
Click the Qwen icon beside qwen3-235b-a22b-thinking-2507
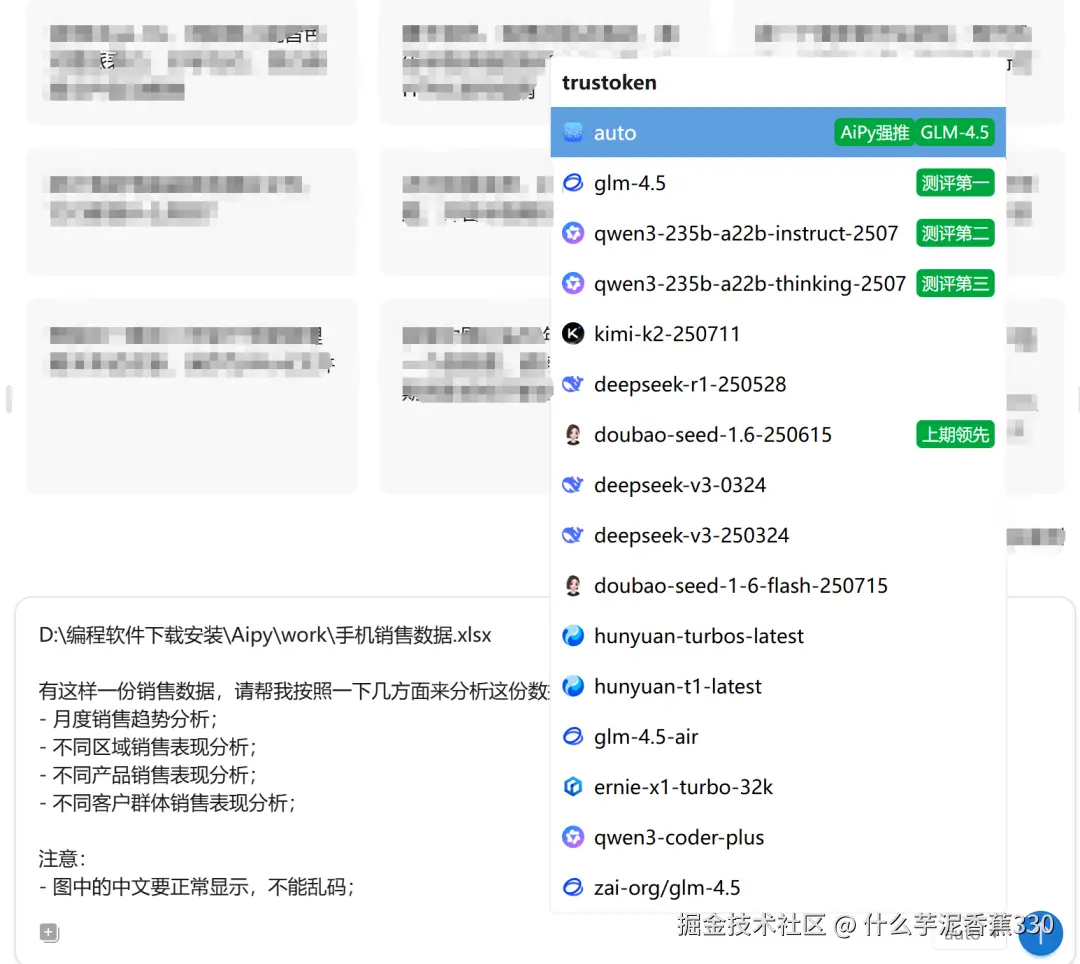[x=573, y=283]
